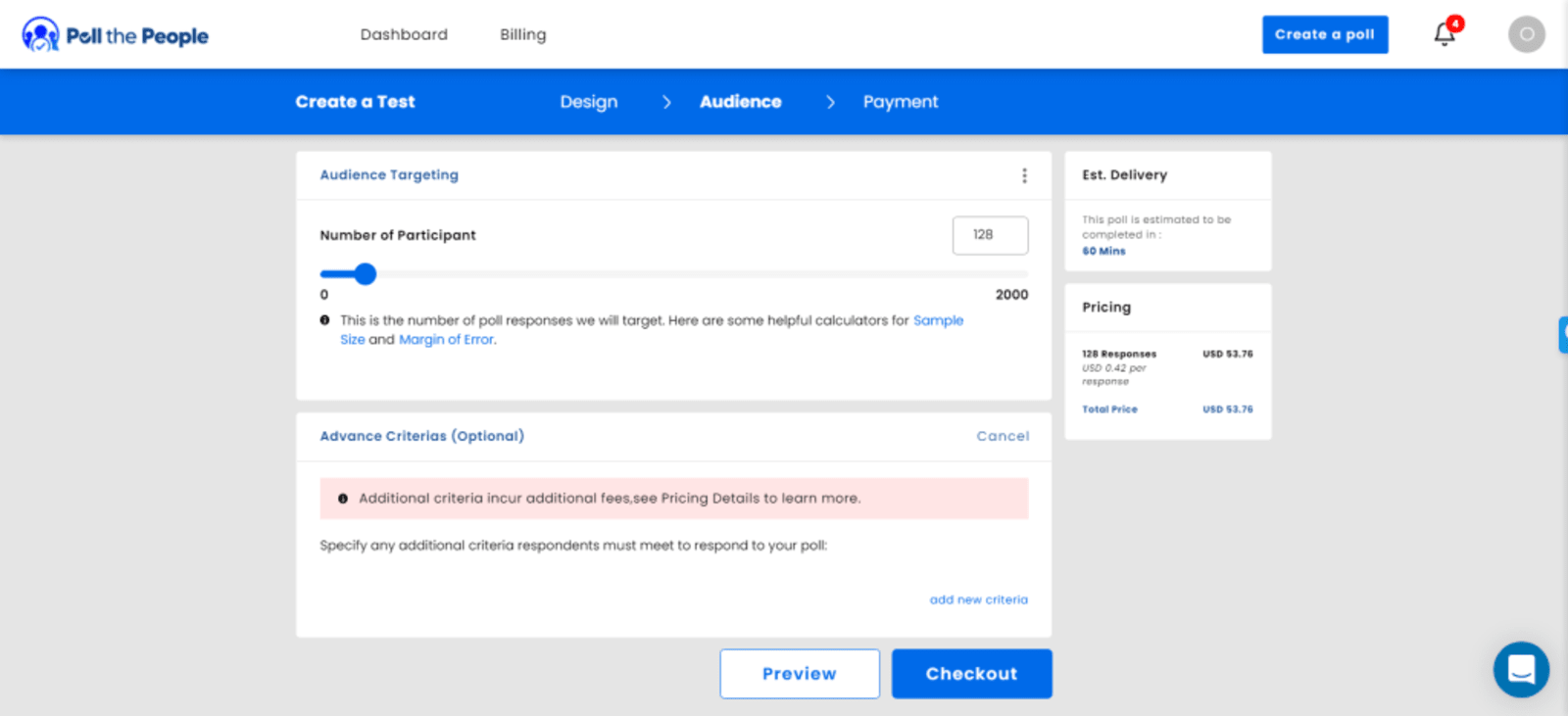Click the Poll the People logo

(115, 35)
